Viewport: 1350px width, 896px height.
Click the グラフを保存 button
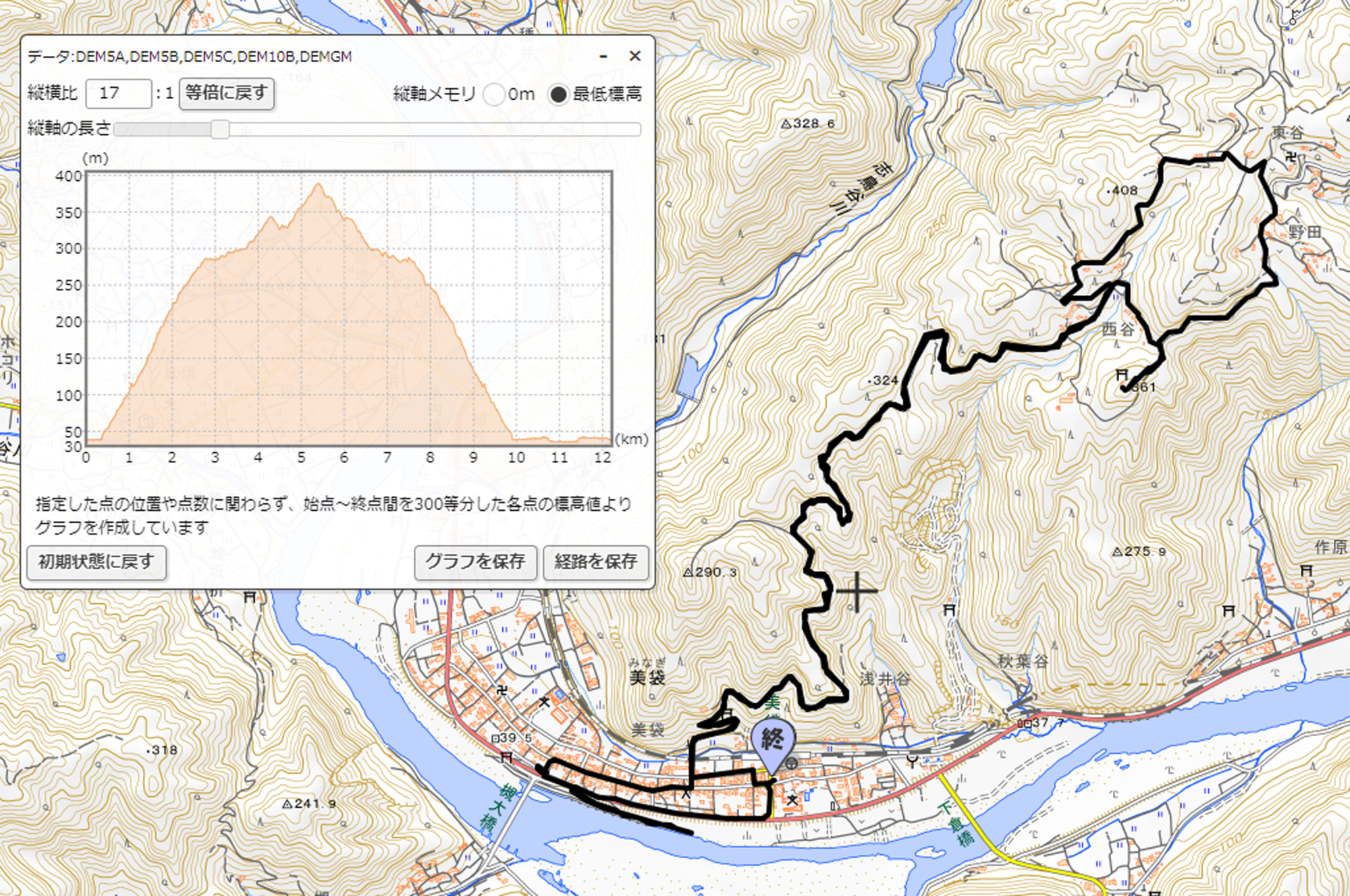(475, 562)
